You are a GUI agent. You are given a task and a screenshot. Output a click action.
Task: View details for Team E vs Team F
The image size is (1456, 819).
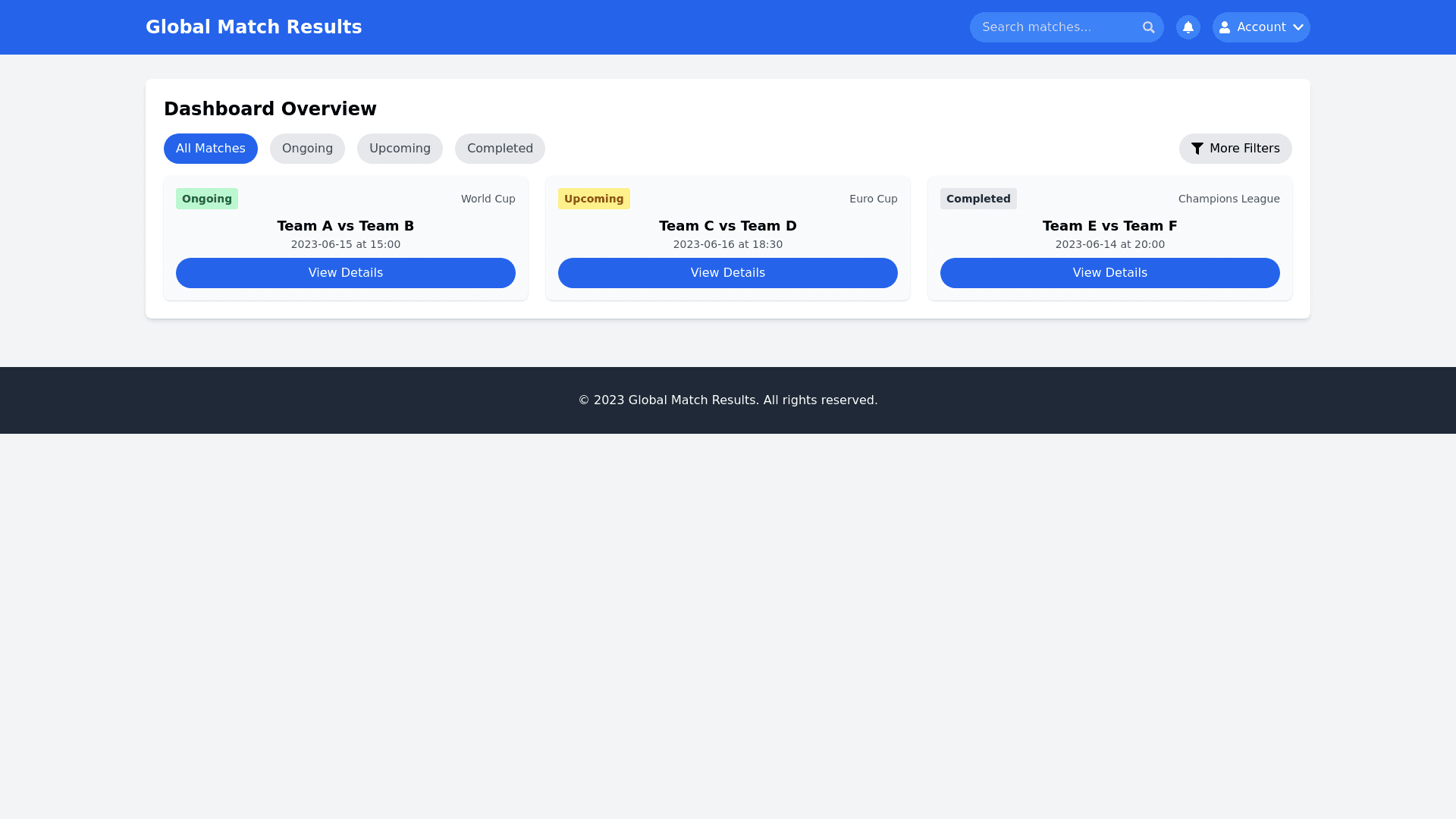pos(1109,273)
